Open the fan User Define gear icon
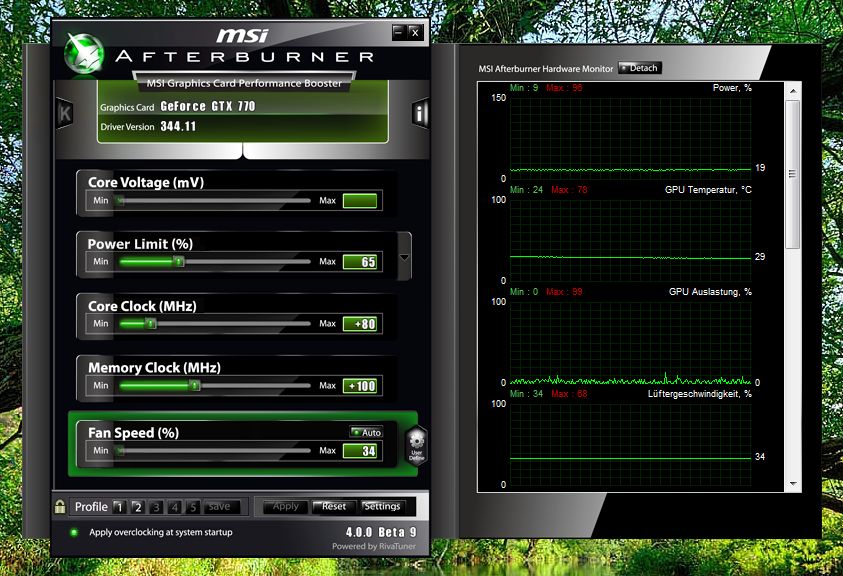843x576 pixels. 417,445
